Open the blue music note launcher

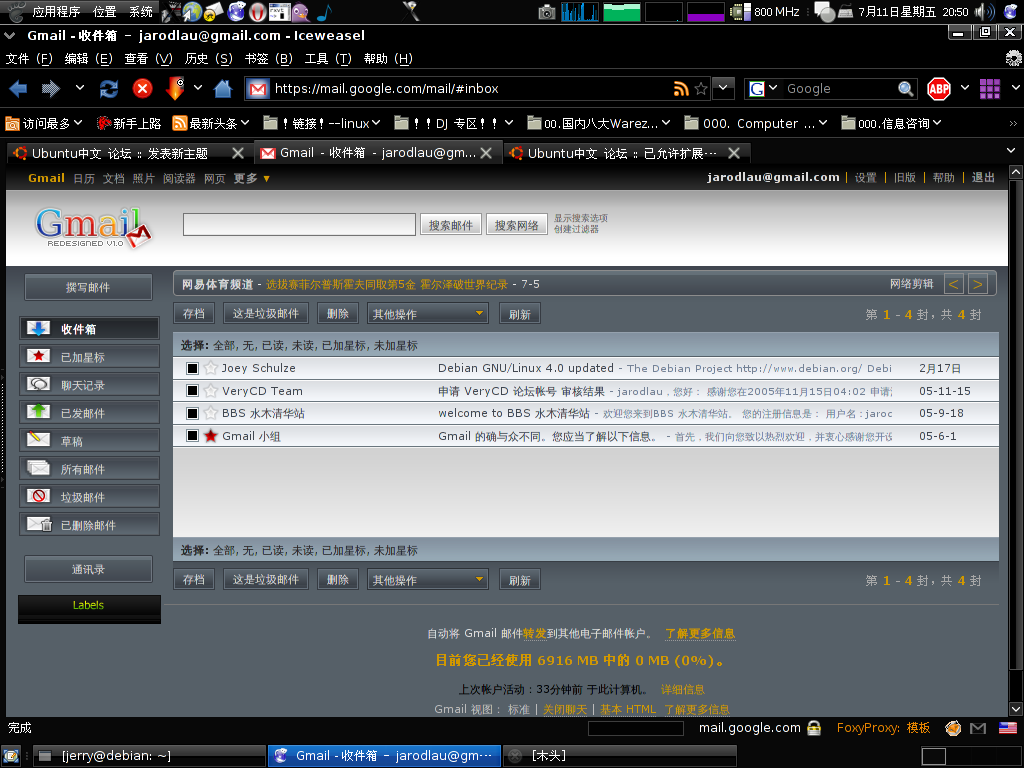pyautogui.click(x=324, y=11)
